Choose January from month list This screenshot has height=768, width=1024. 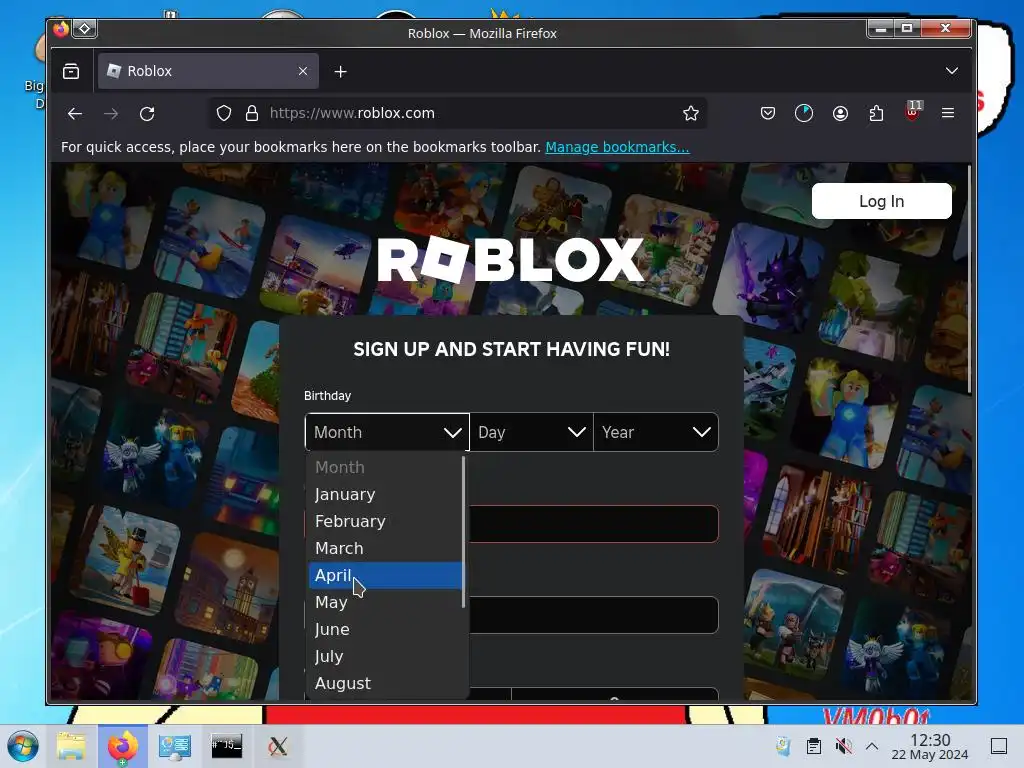pos(385,494)
